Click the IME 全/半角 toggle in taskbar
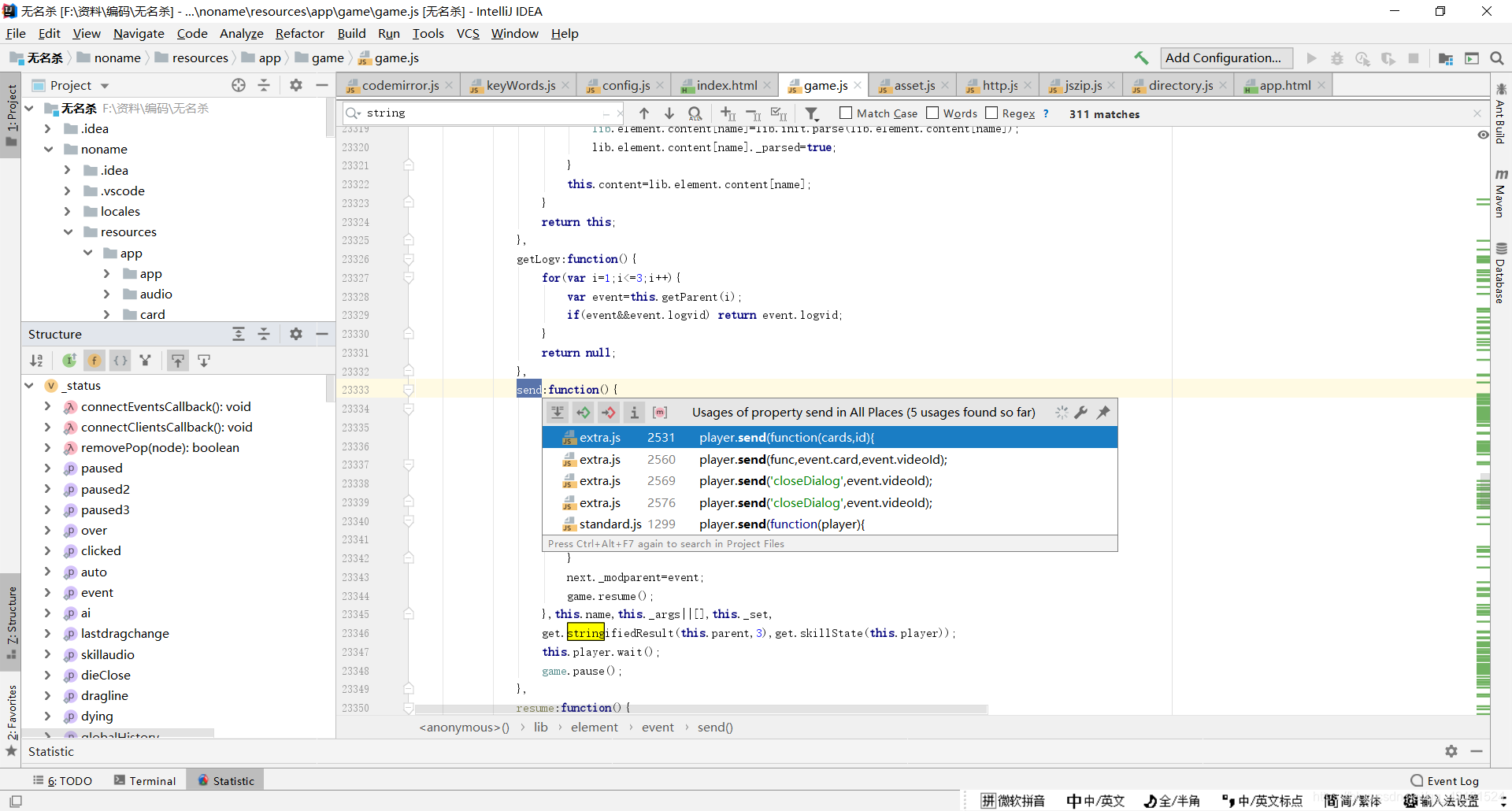Viewport: 1512px width, 811px height. tap(1173, 801)
